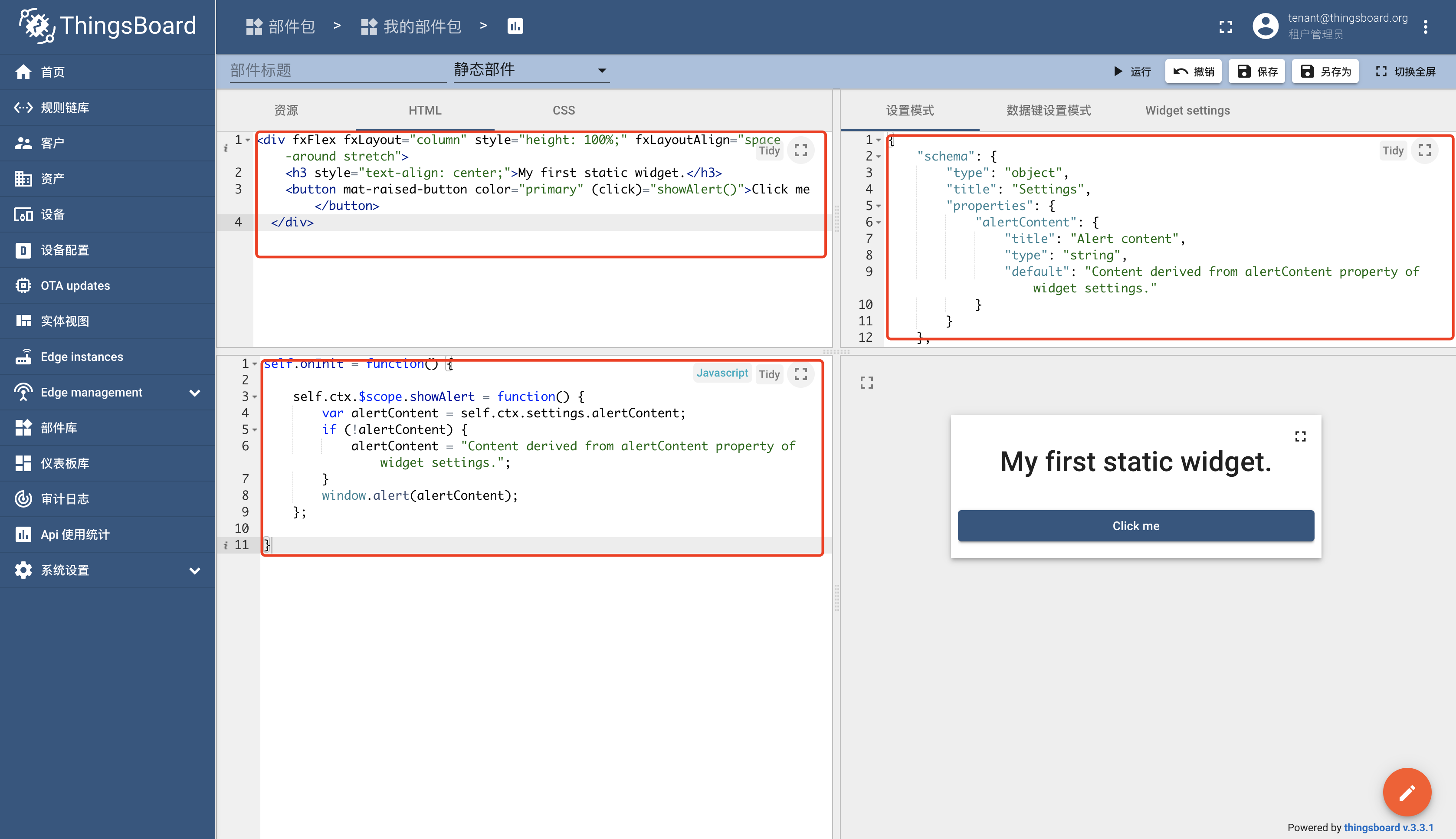This screenshot has height=839, width=1456.
Task: Expand preview panel to fullscreen
Action: click(866, 383)
